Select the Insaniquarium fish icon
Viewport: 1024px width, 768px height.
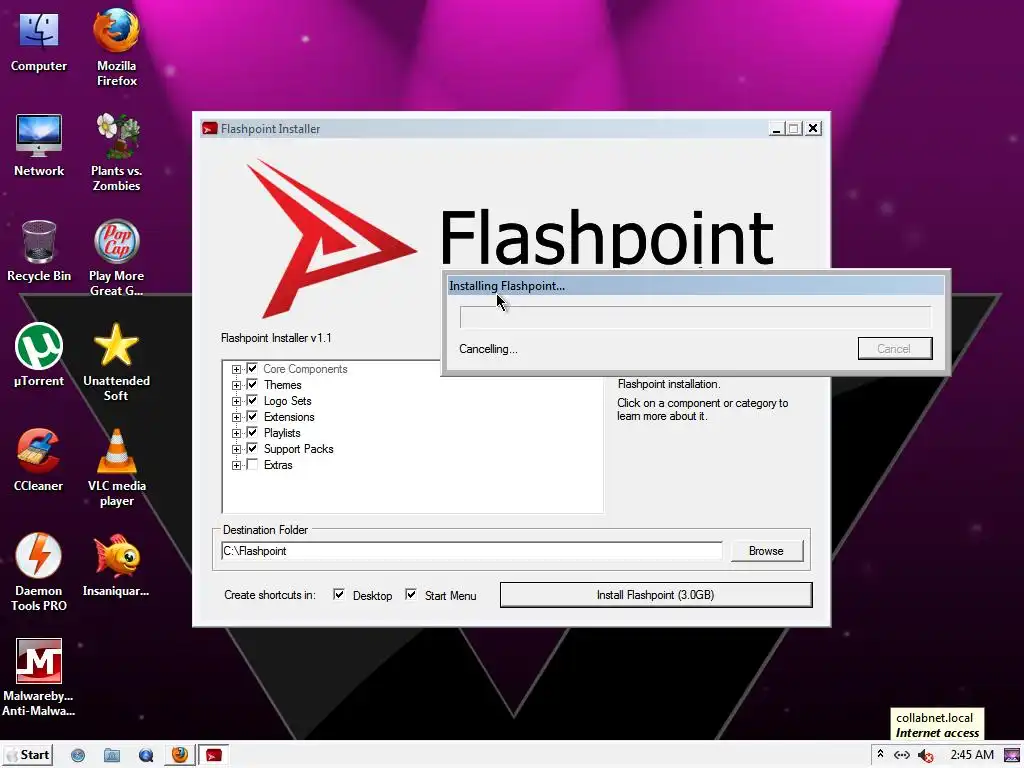point(116,566)
